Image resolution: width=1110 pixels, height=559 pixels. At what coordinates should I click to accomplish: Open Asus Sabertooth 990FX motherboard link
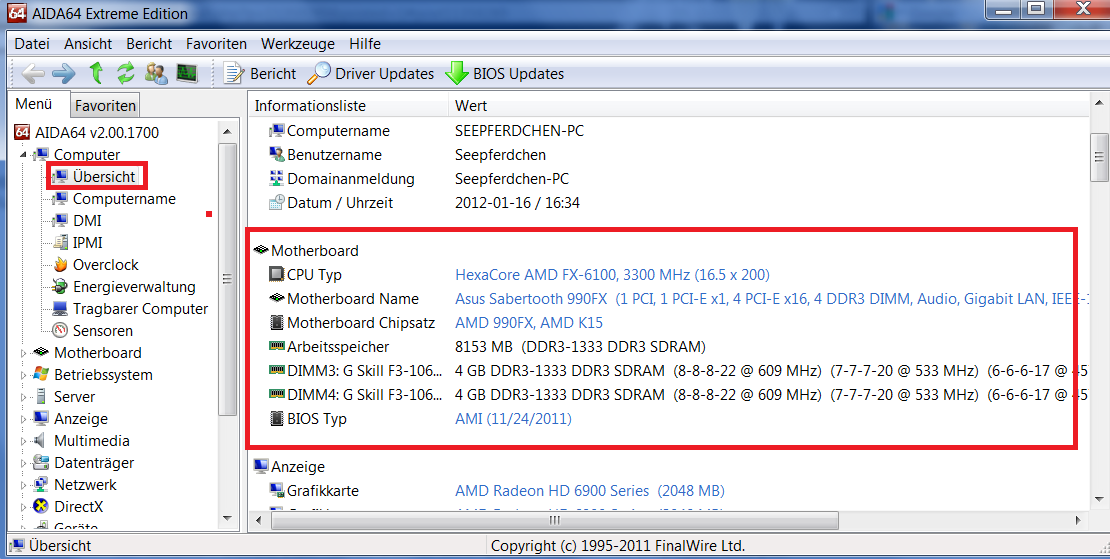[772, 299]
